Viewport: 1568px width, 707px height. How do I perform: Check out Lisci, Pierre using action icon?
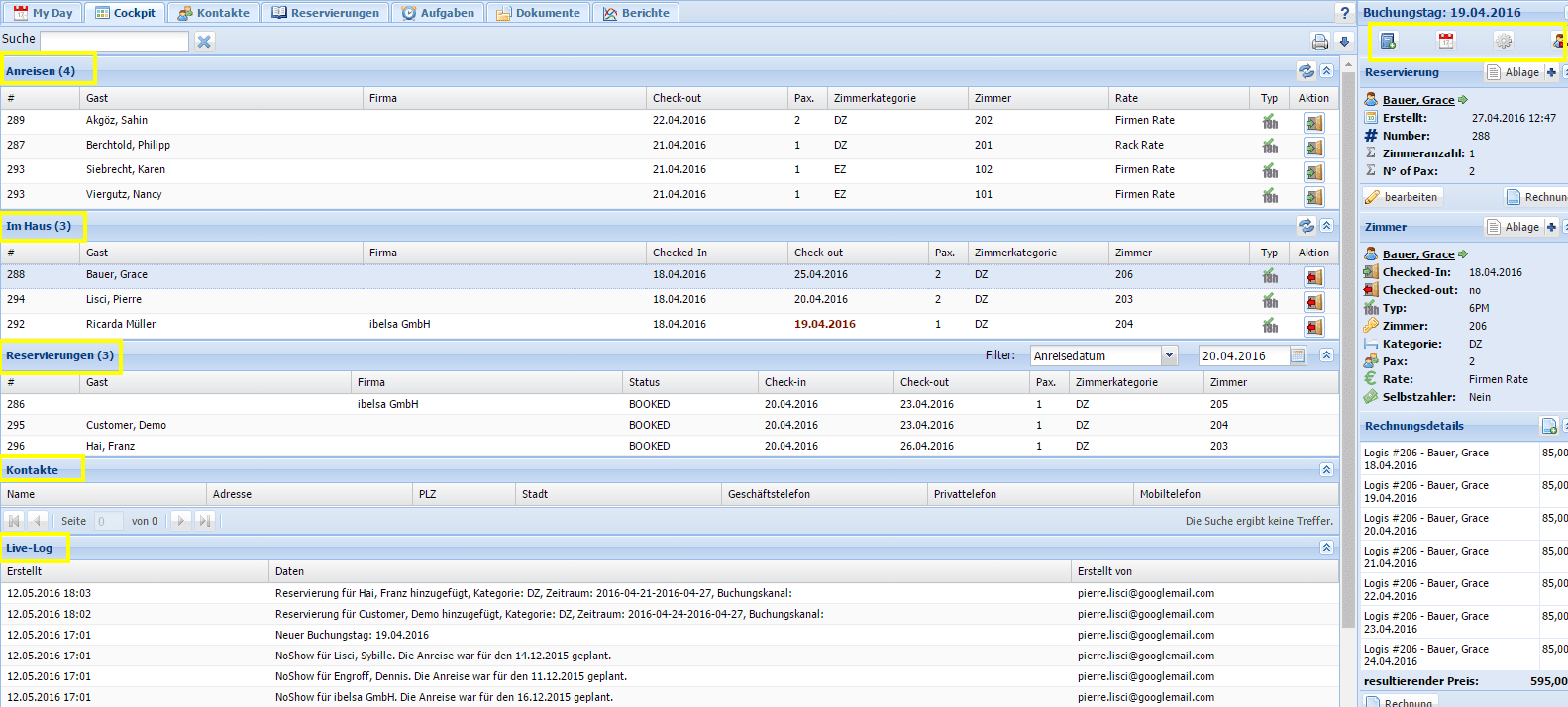pos(1313,302)
